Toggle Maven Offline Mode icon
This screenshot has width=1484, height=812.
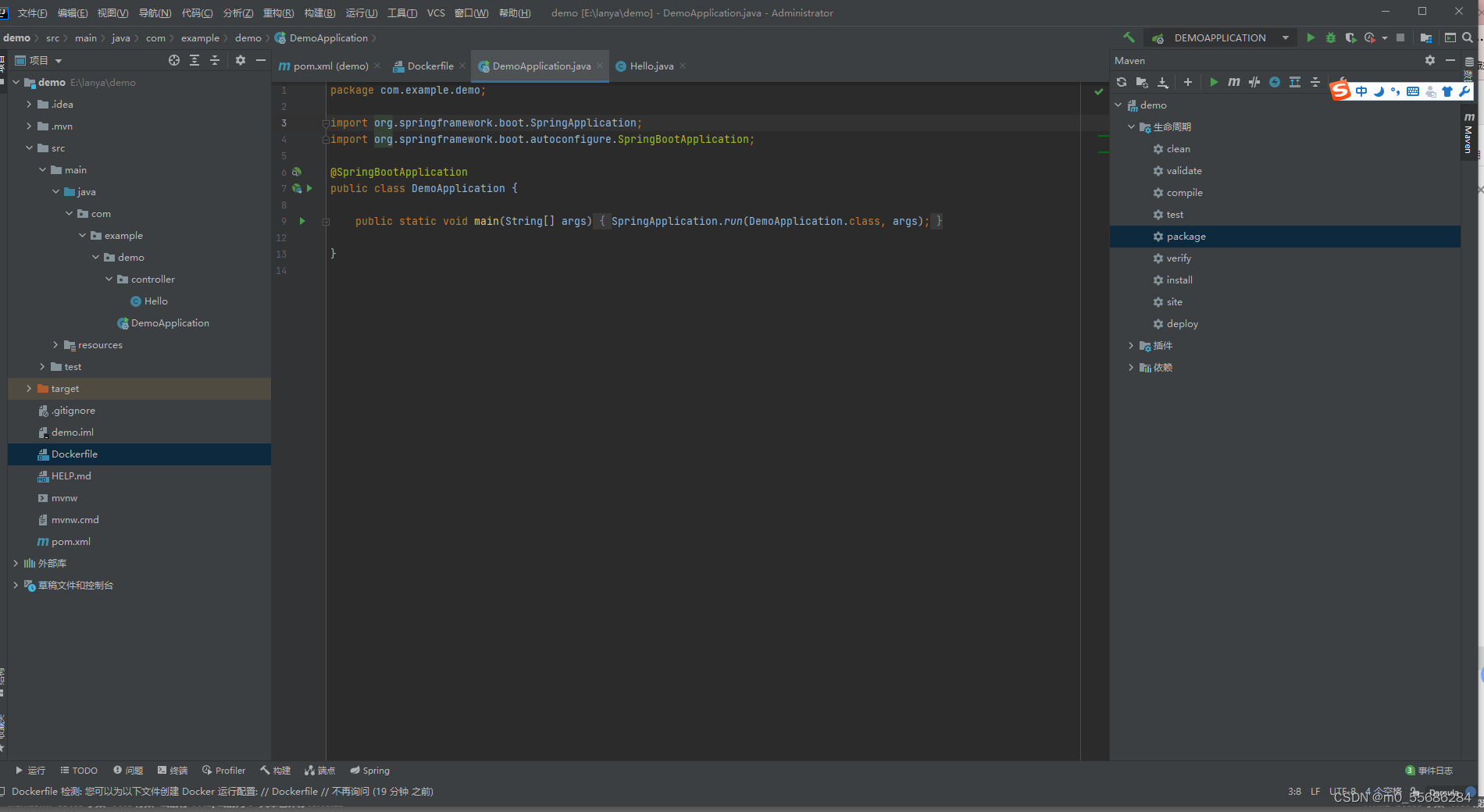1275,82
